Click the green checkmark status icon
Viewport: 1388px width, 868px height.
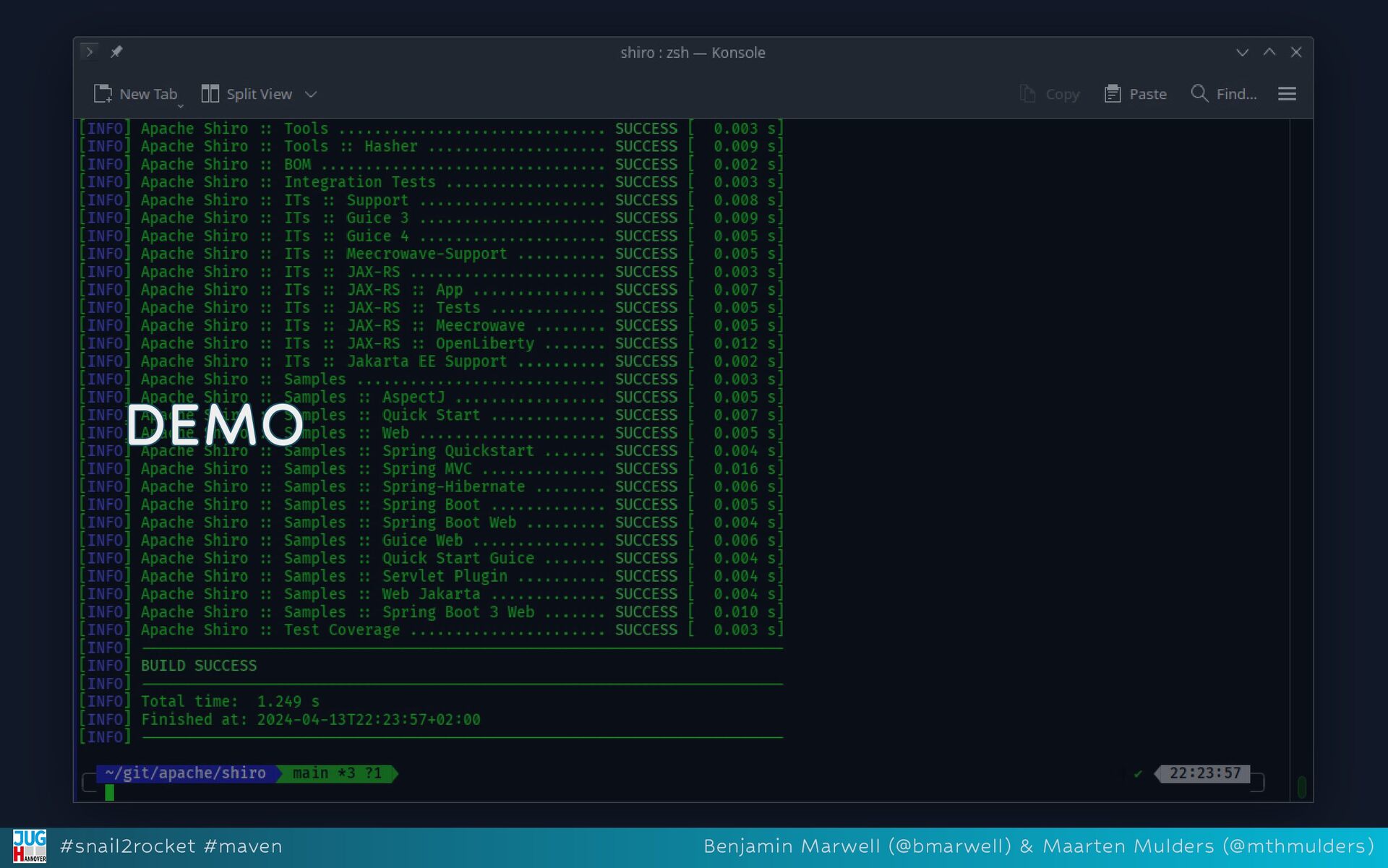pos(1138,774)
